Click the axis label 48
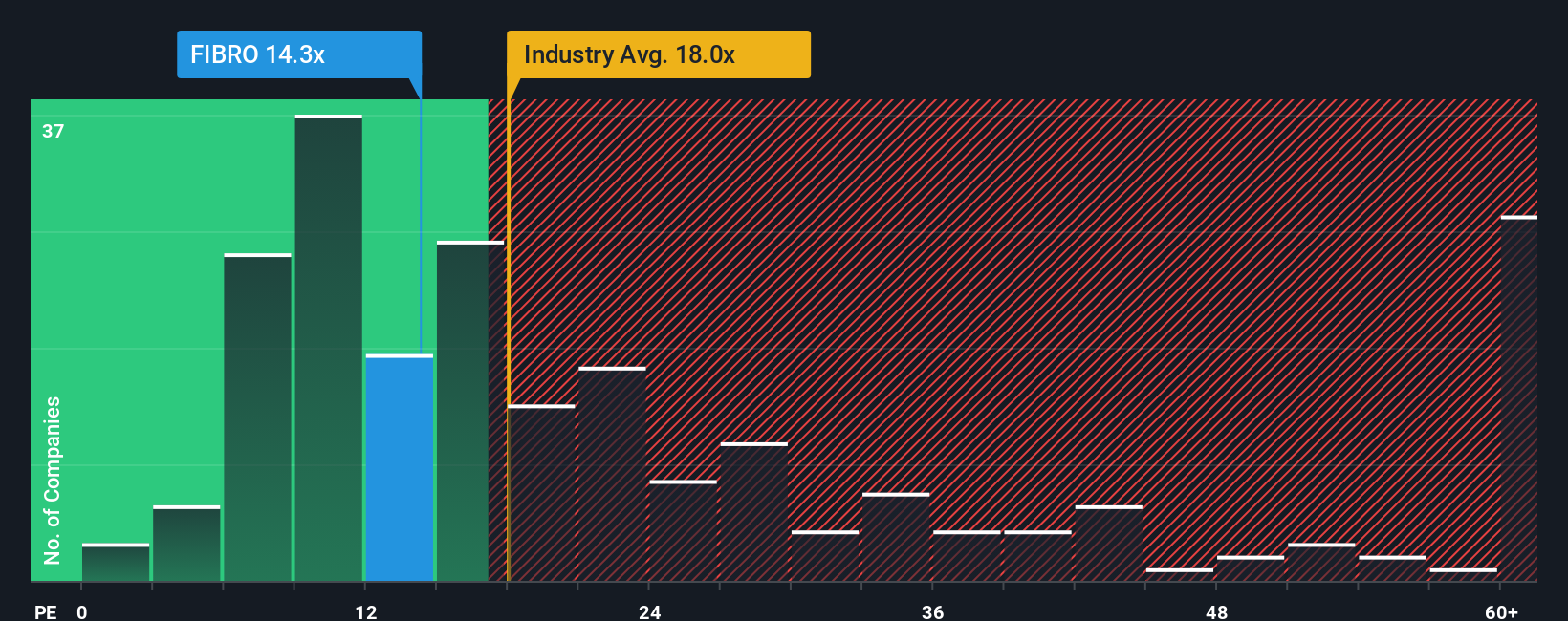The image size is (1568, 621). pos(1217,611)
